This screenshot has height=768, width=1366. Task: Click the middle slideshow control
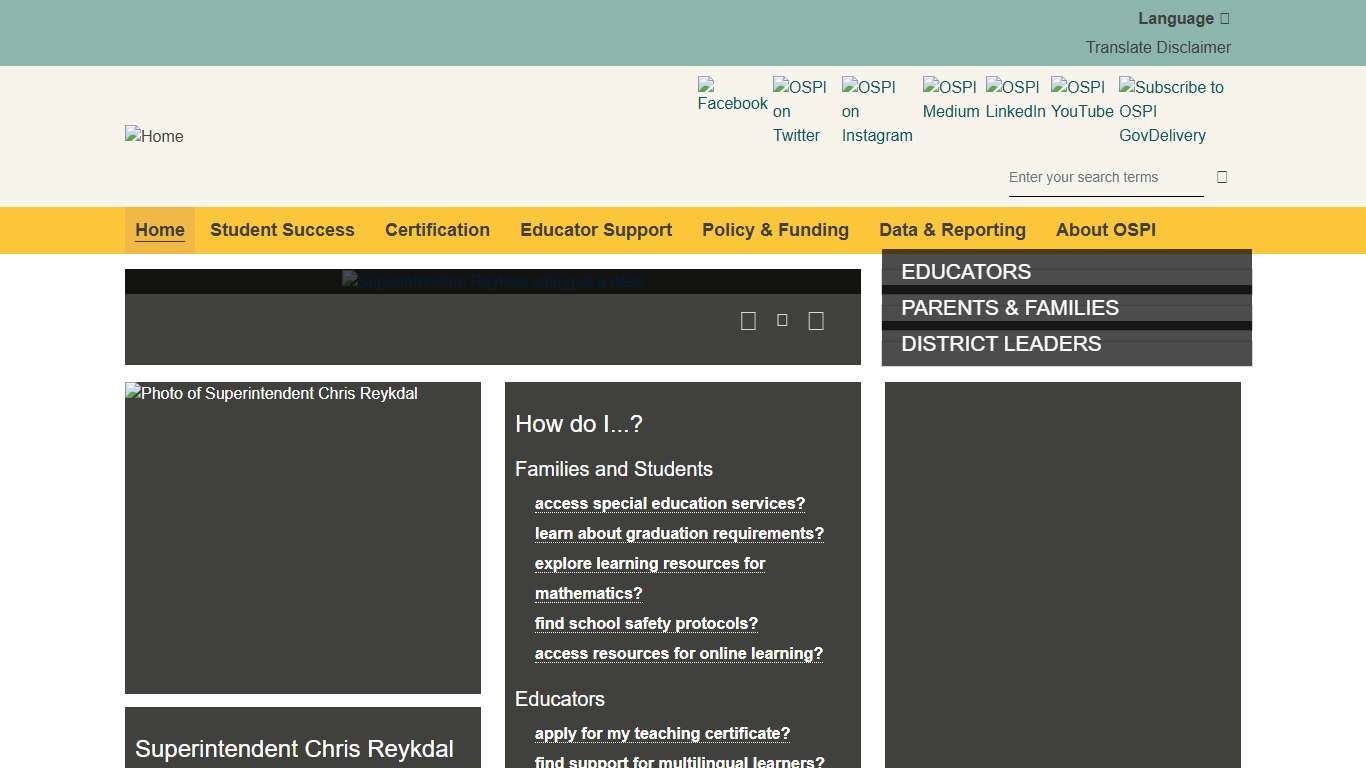click(782, 320)
